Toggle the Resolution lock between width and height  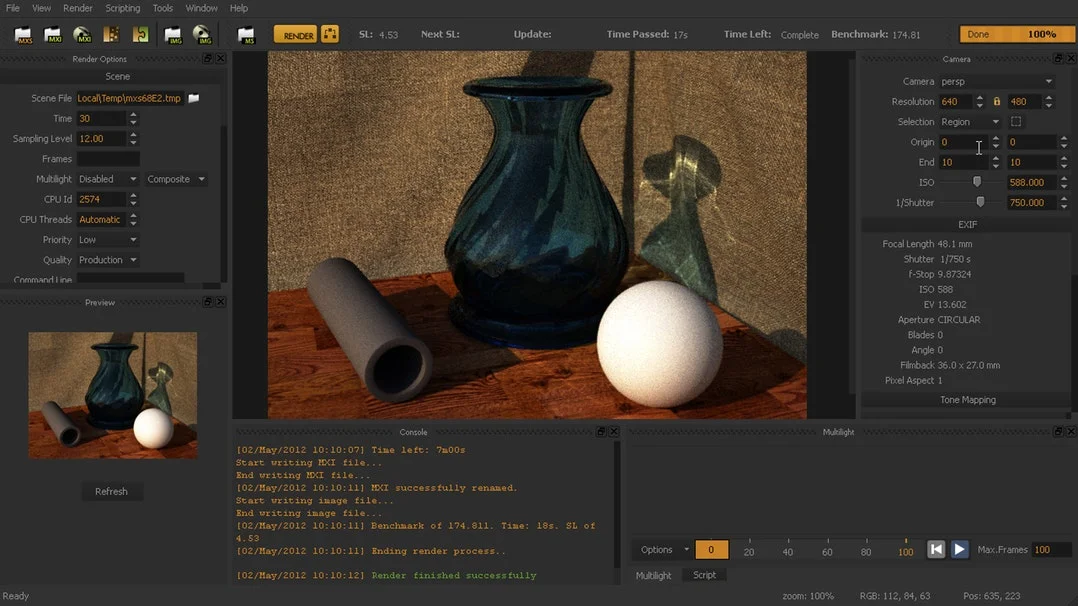996,101
